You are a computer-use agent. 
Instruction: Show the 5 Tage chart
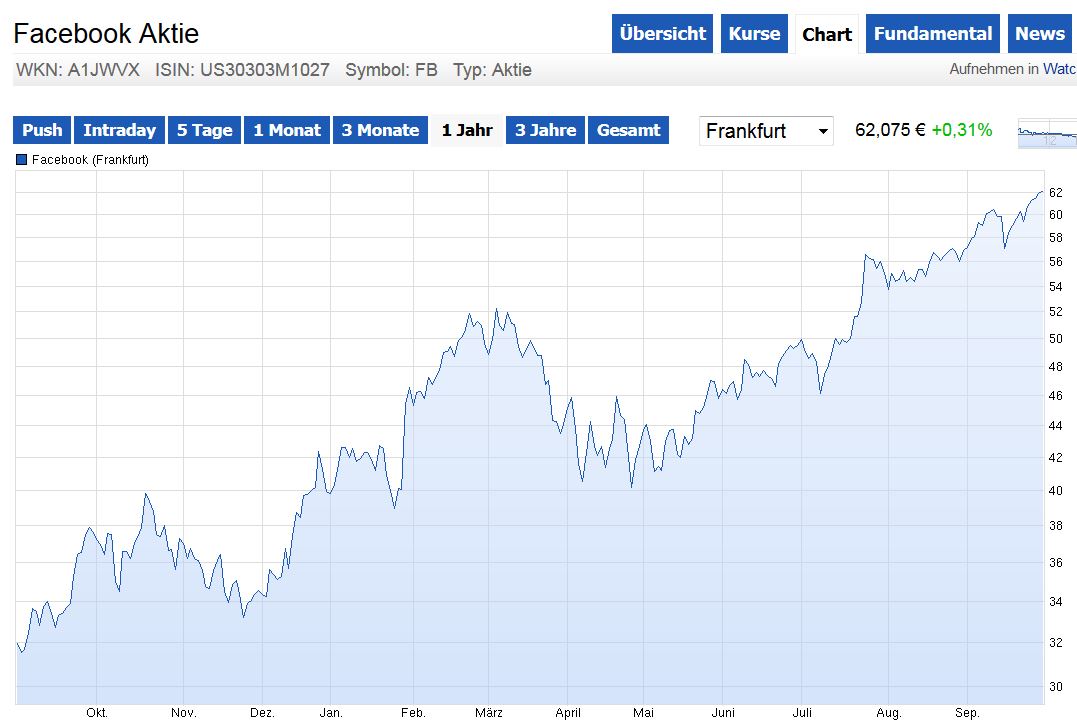click(x=204, y=130)
